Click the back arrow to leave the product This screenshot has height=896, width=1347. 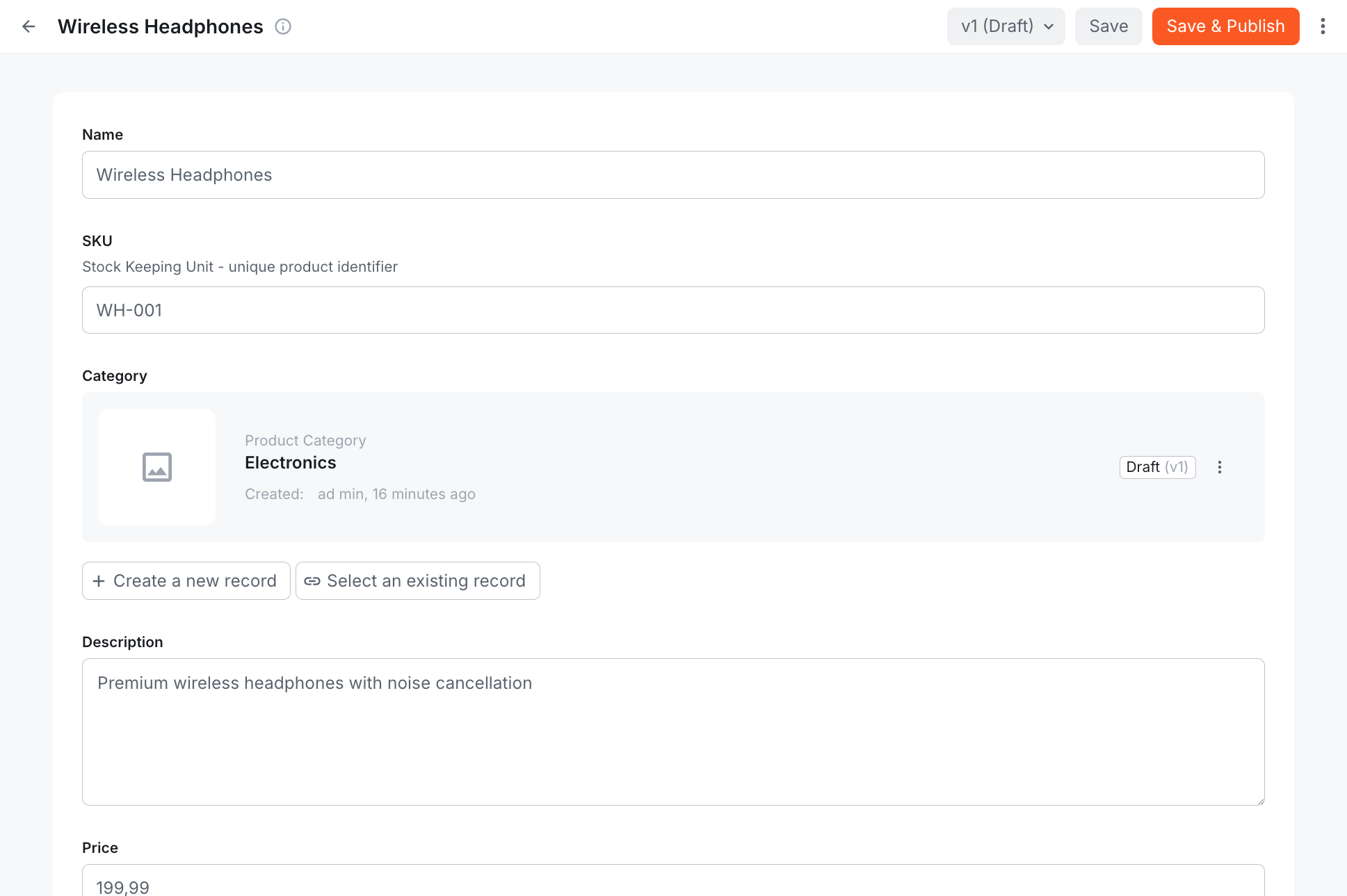[x=29, y=26]
